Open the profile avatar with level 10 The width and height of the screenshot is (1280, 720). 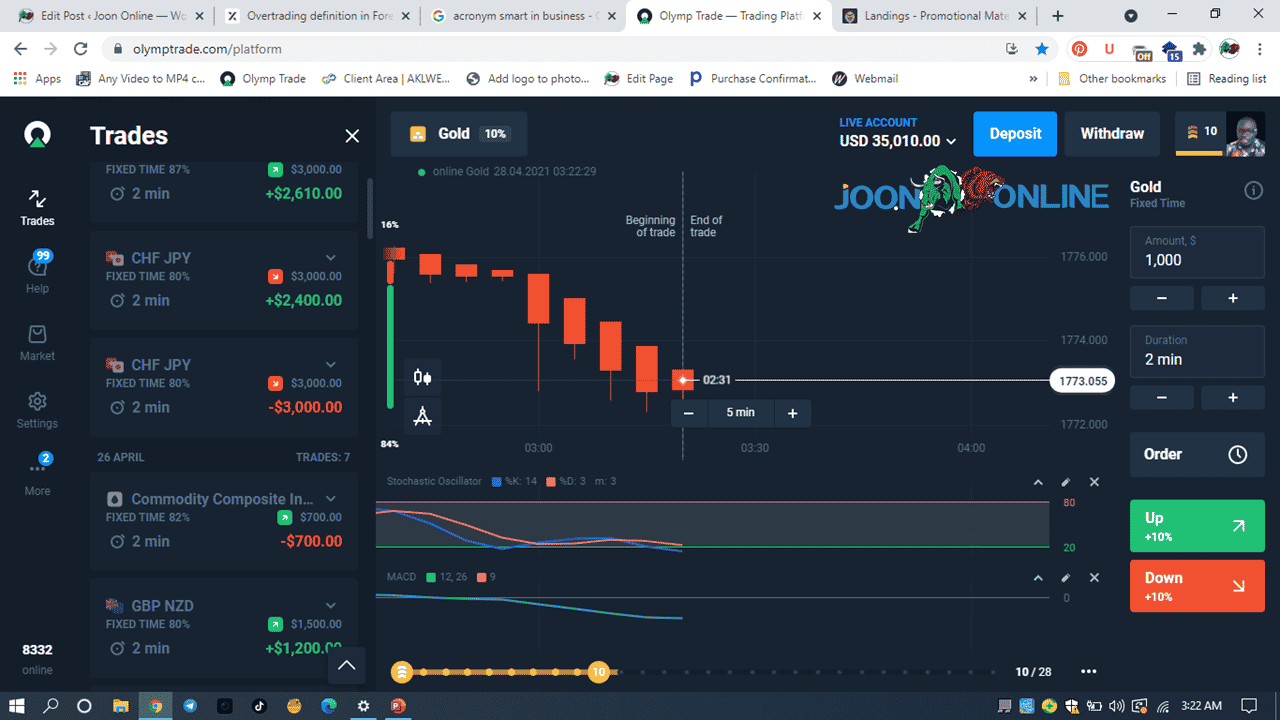pos(1220,134)
